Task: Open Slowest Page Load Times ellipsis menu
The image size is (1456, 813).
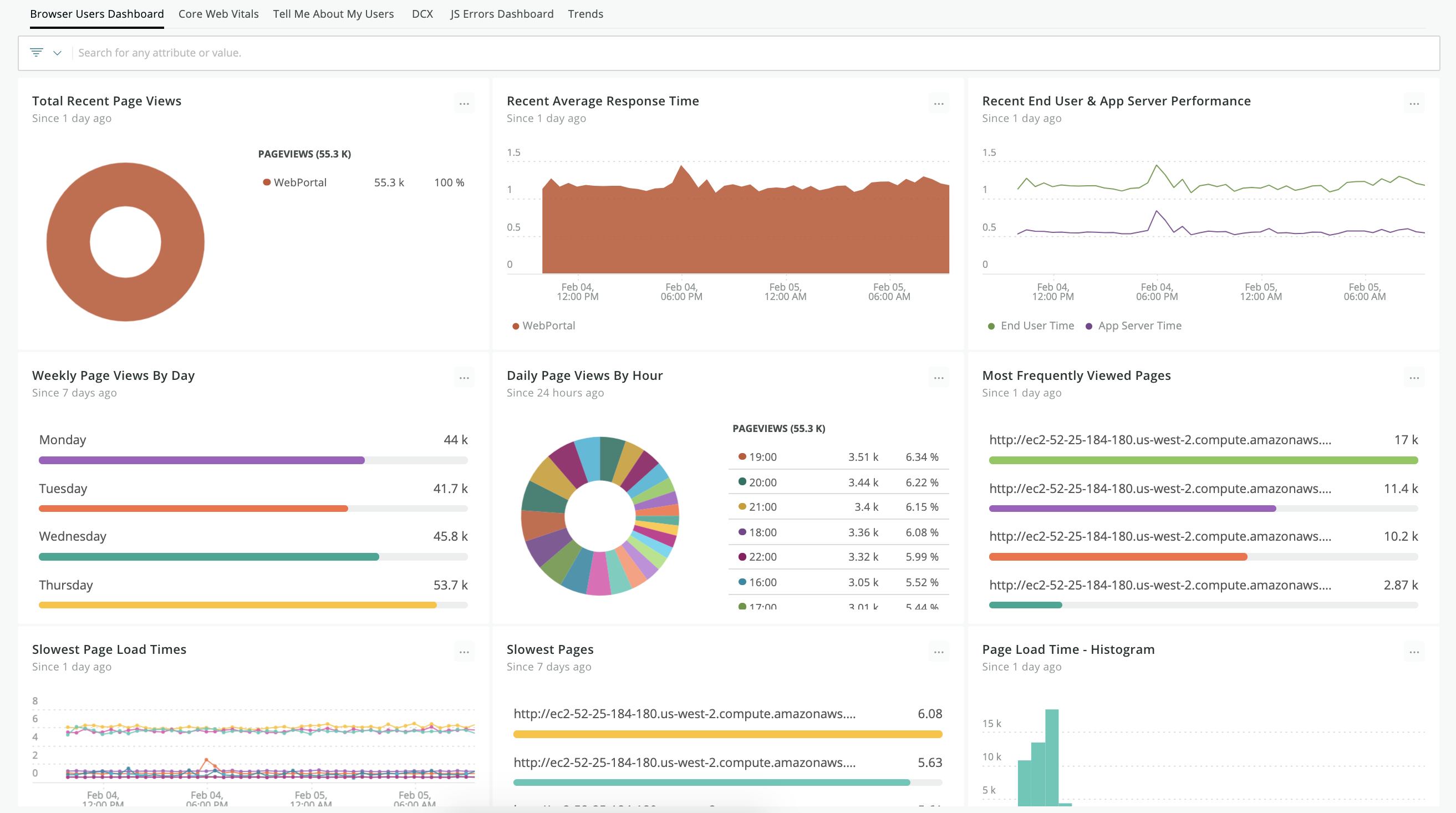Action: [x=464, y=652]
